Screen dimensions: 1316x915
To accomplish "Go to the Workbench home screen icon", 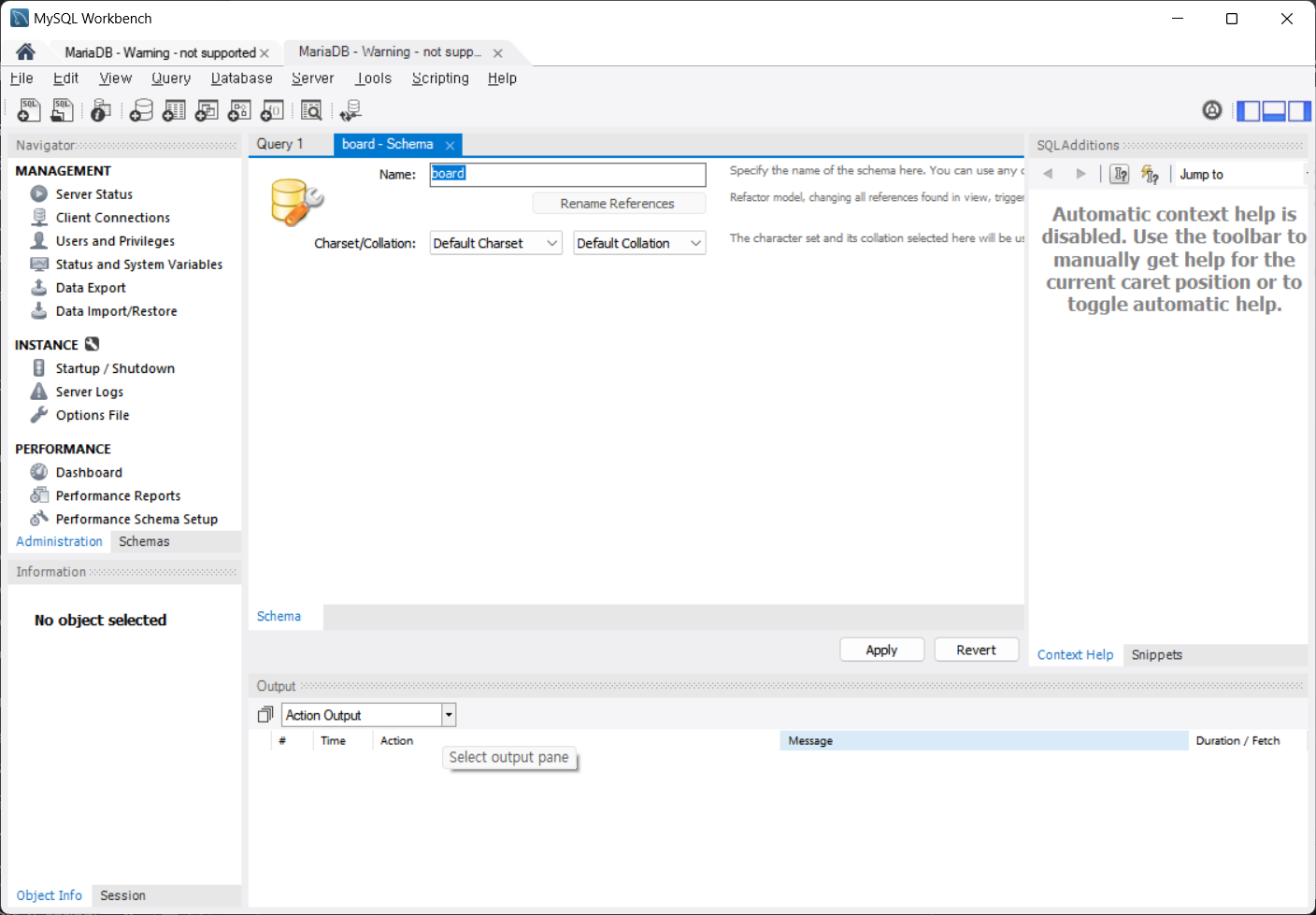I will coord(25,51).
